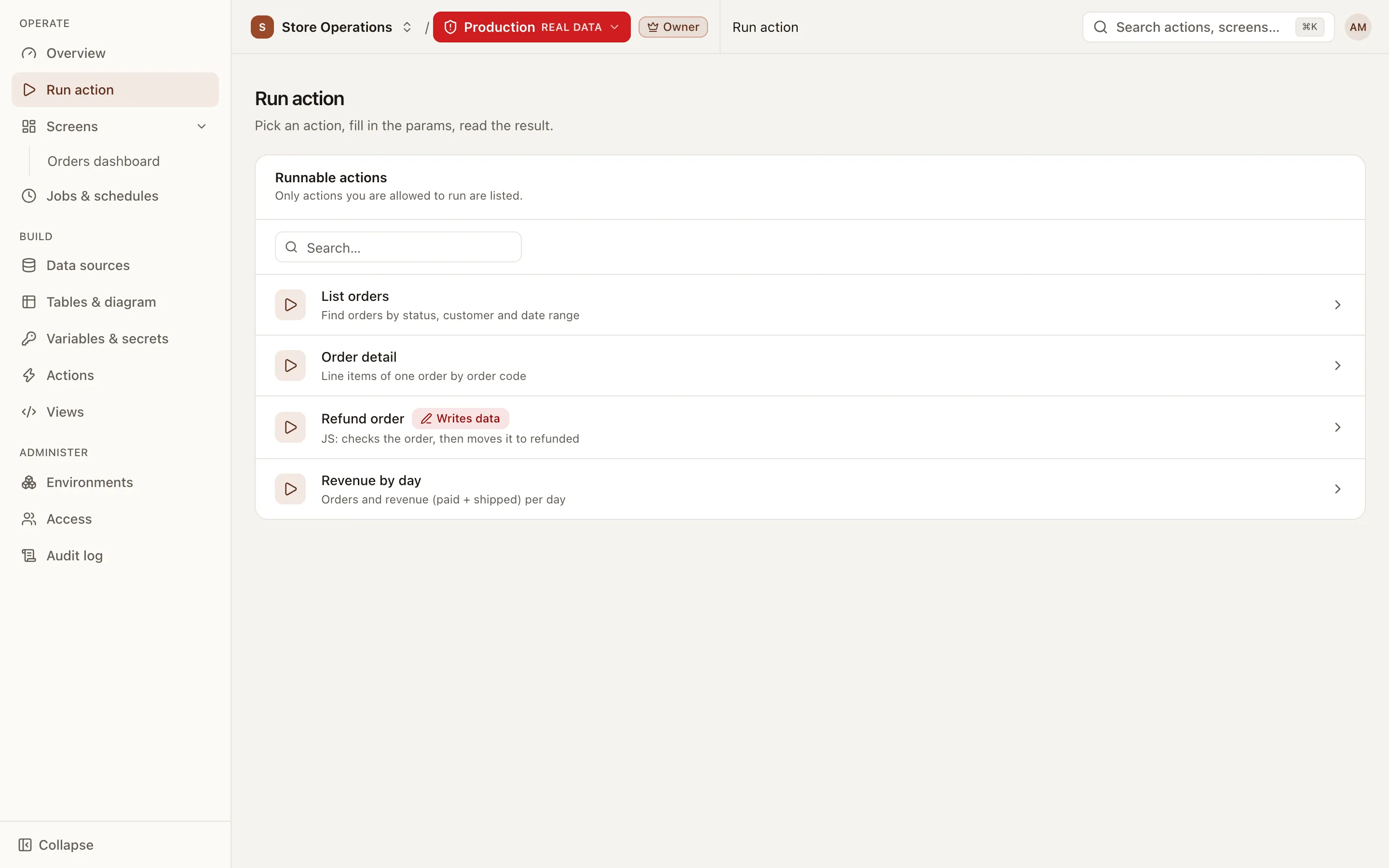Expand Revenue by day row chevron

tap(1337, 489)
